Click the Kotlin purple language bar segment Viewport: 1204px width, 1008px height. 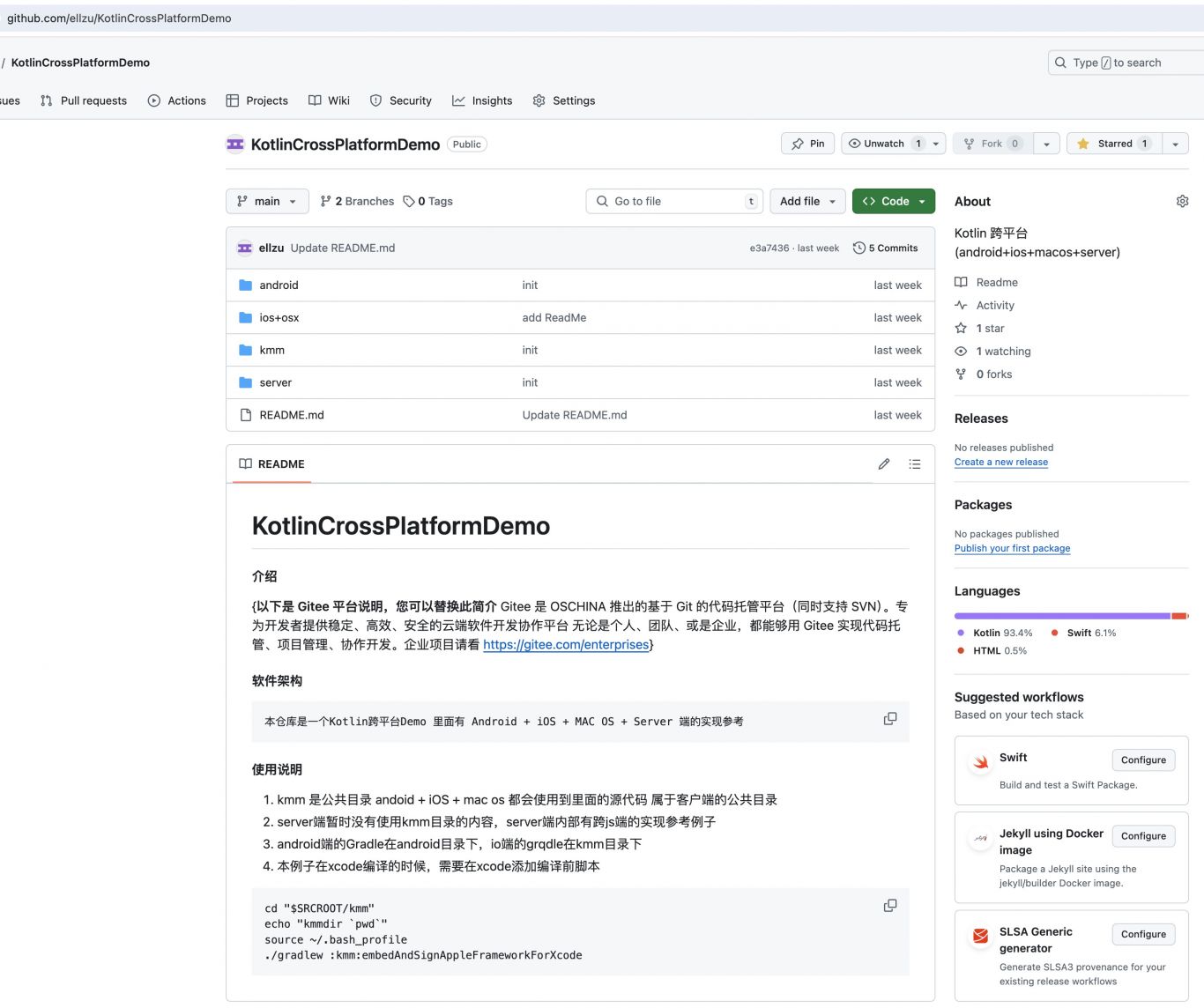click(x=1062, y=616)
